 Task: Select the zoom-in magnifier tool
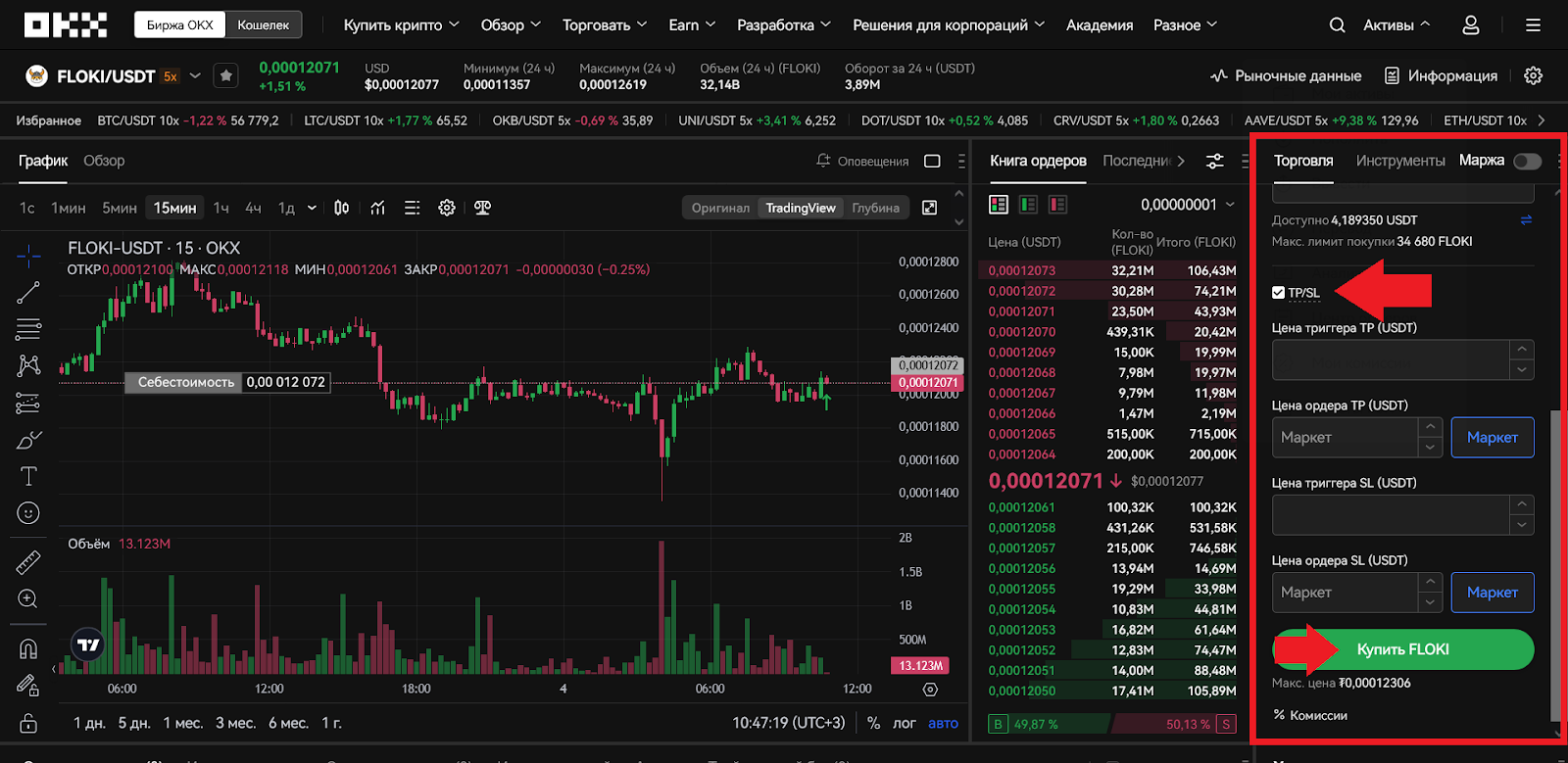tap(28, 598)
